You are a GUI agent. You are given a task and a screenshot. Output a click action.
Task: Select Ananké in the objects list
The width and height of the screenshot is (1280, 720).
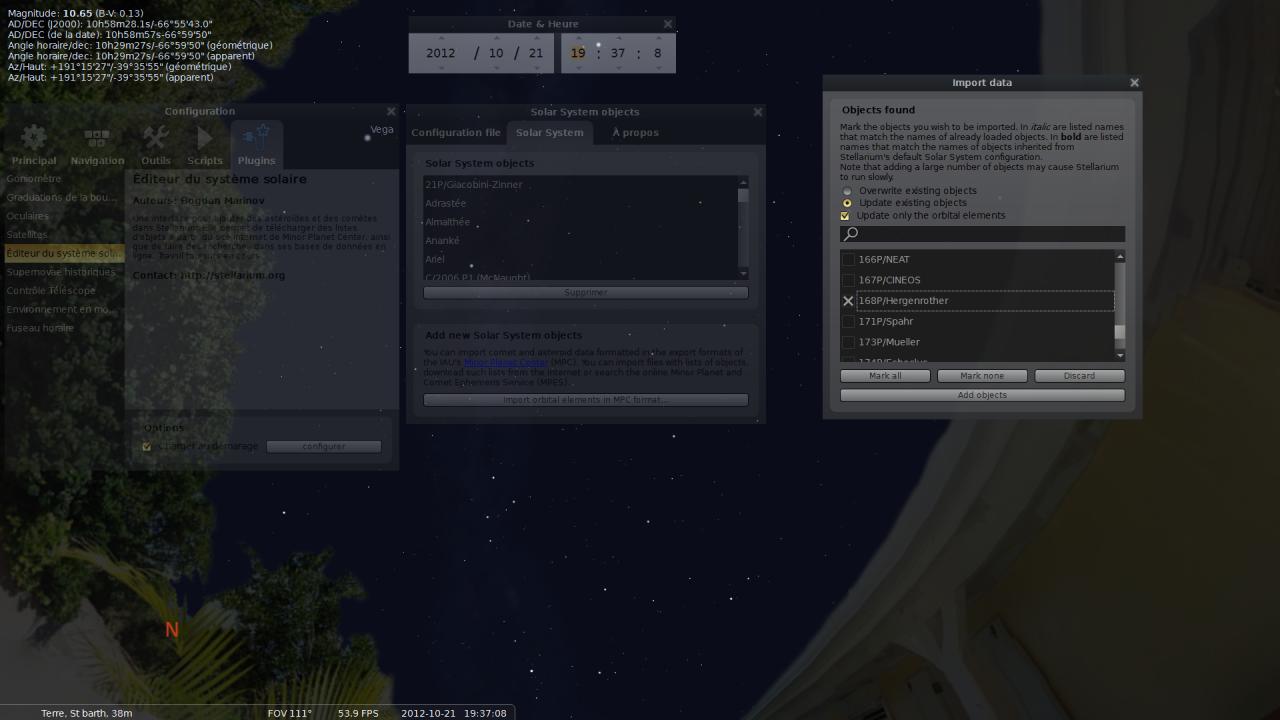point(580,241)
